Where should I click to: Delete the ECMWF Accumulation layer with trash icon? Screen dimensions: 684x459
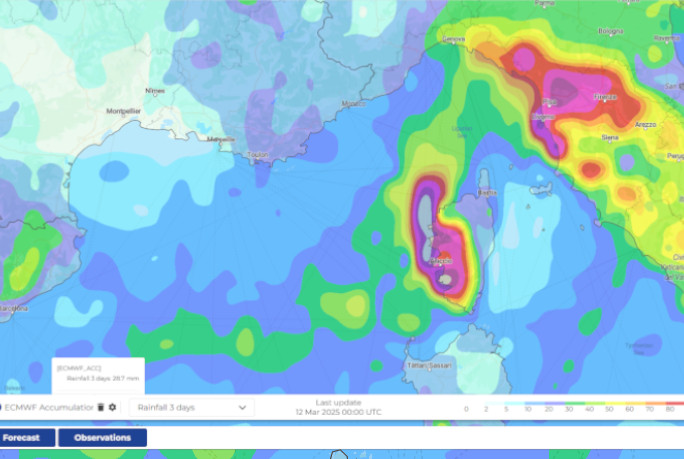point(101,407)
